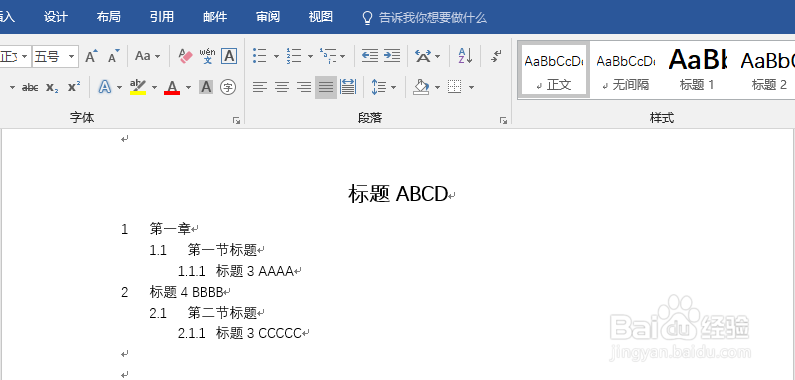This screenshot has width=795, height=380.
Task: Click the Text Effects glowing A icon
Action: [x=104, y=87]
